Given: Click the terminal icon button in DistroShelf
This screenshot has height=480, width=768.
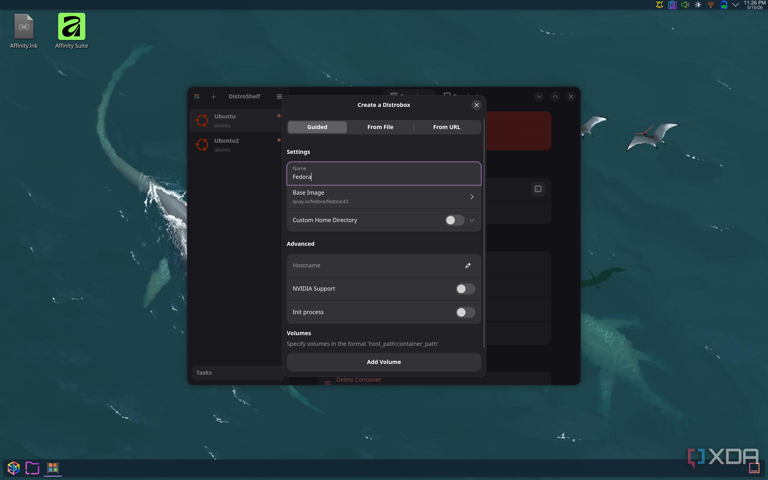Looking at the screenshot, I should [x=538, y=189].
